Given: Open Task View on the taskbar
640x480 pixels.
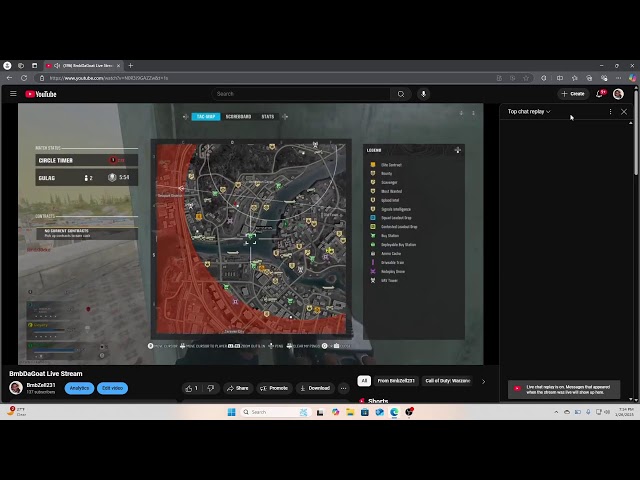Looking at the screenshot, I should click(320, 412).
